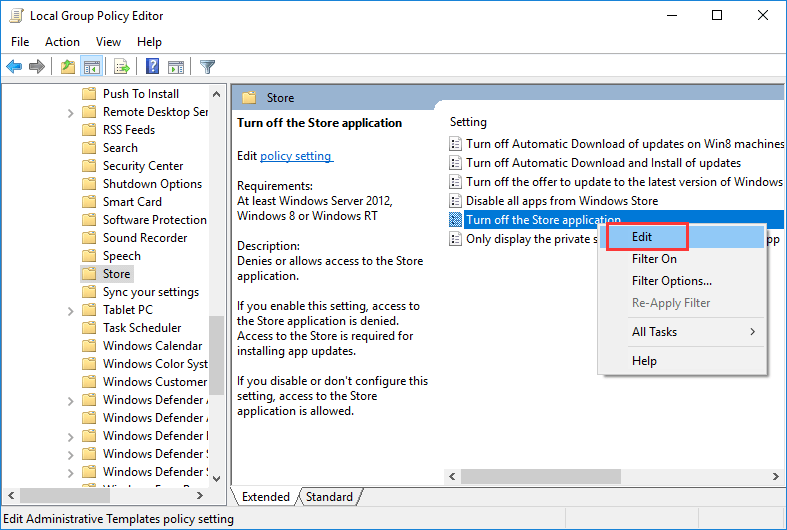Click the policy setting link
787x530 pixels.
[296, 156]
